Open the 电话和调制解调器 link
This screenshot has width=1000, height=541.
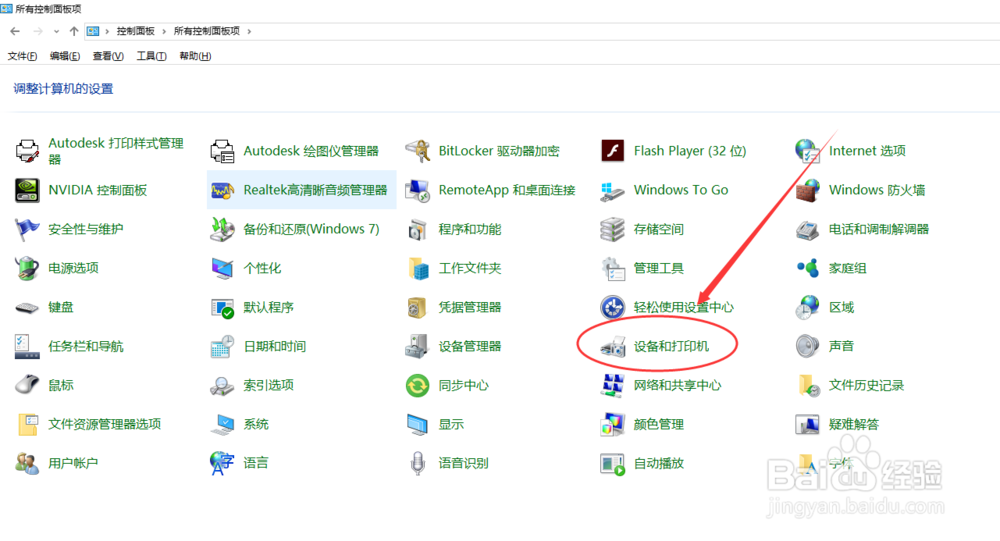(x=879, y=229)
